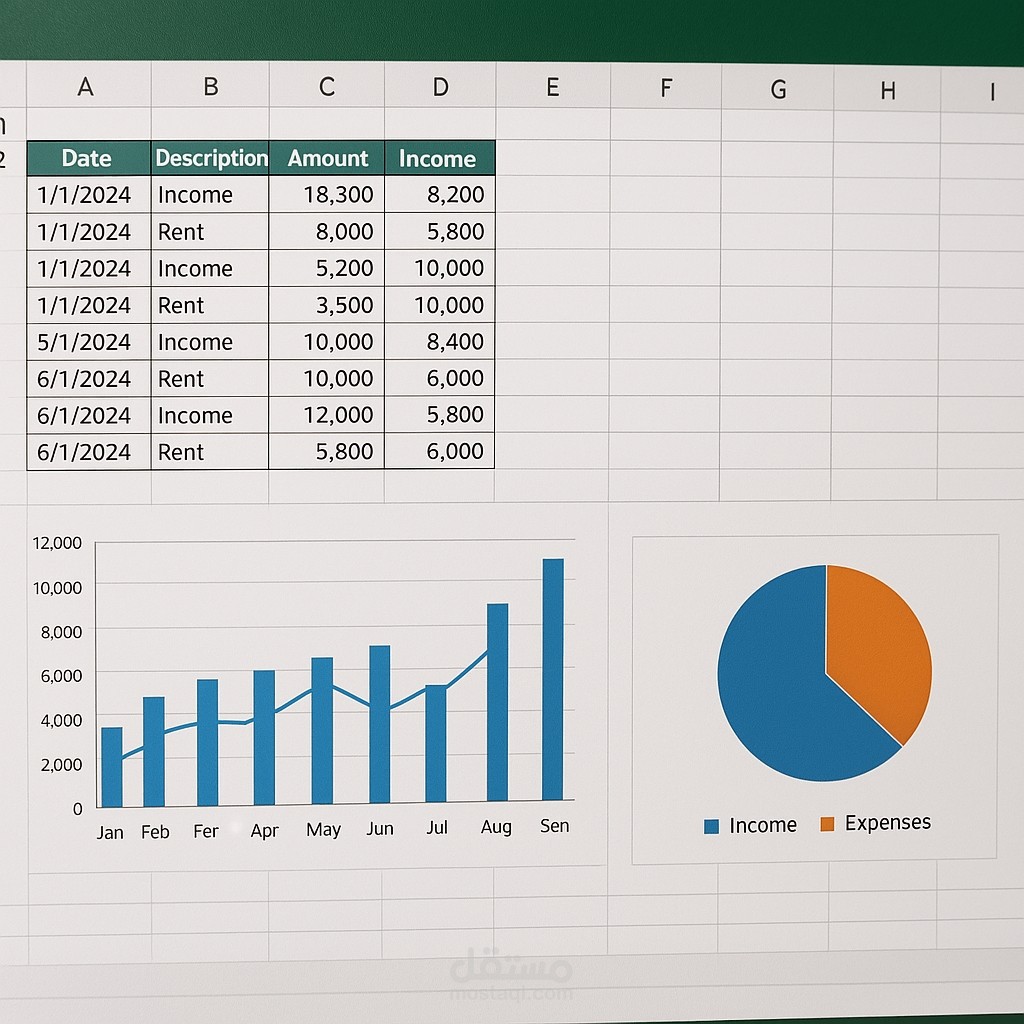Select column A header
Screen dimensions: 1024x1024
pos(88,85)
